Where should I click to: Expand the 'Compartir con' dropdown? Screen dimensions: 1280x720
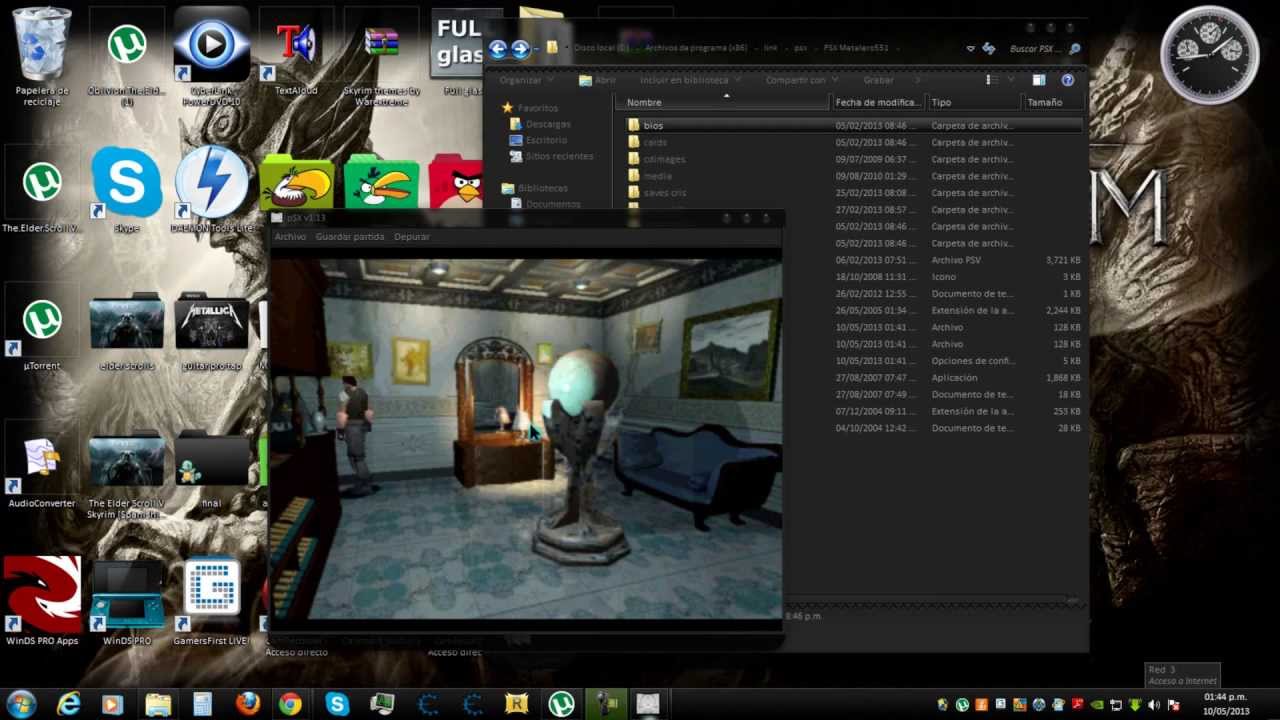(802, 80)
